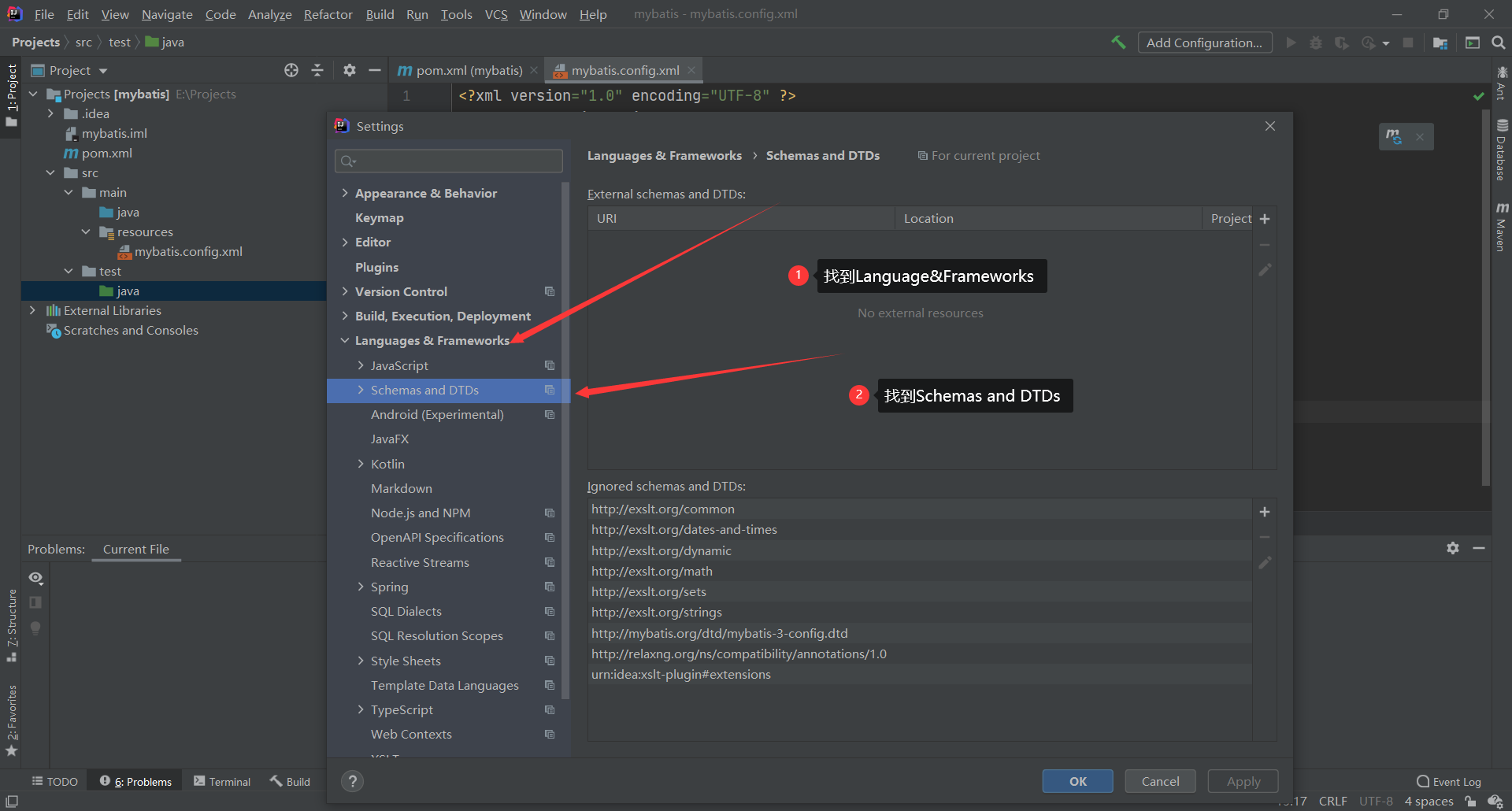Select SQL Dialects settings item
This screenshot has height=811, width=1512.
(x=406, y=611)
